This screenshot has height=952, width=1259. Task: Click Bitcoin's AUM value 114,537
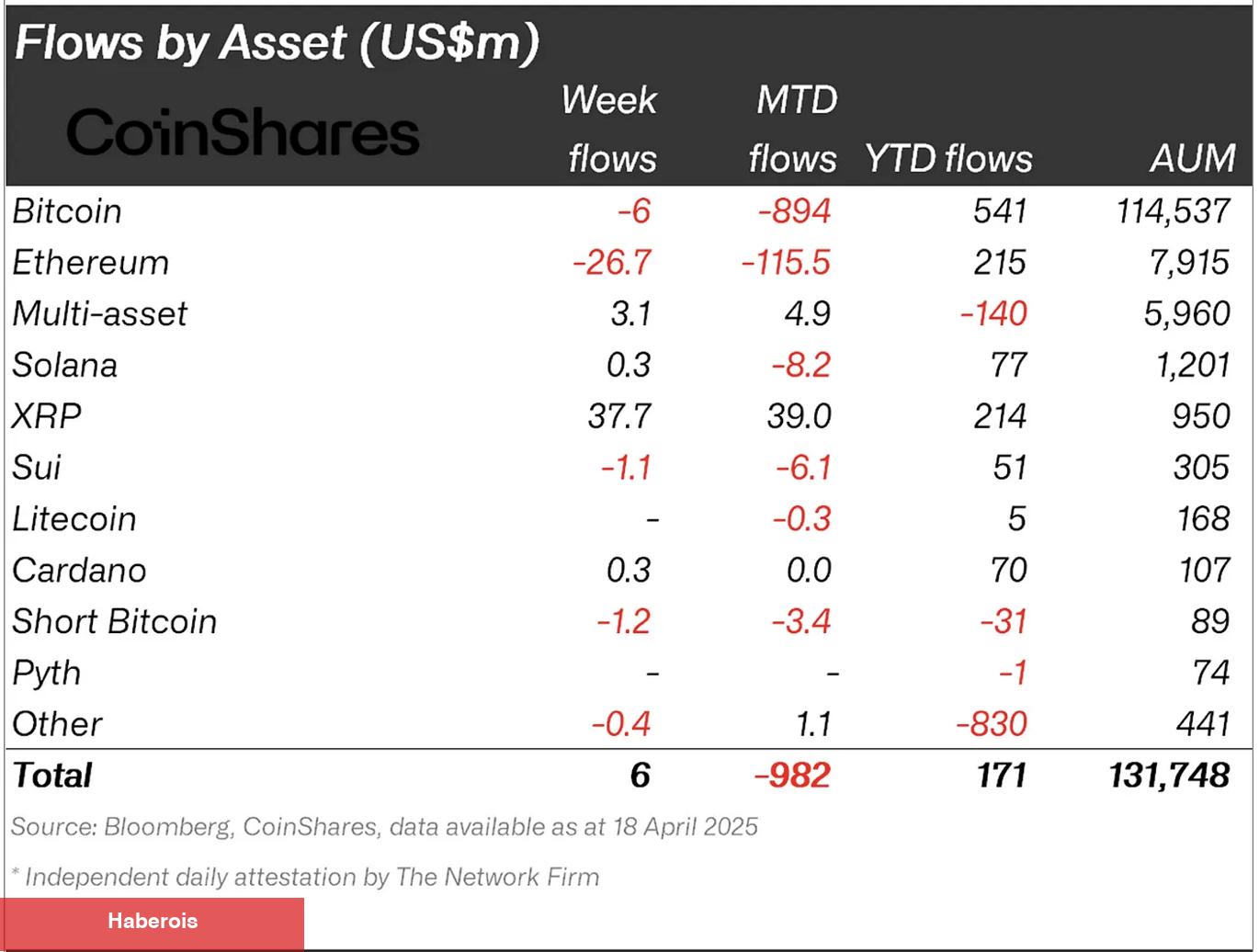1173,211
